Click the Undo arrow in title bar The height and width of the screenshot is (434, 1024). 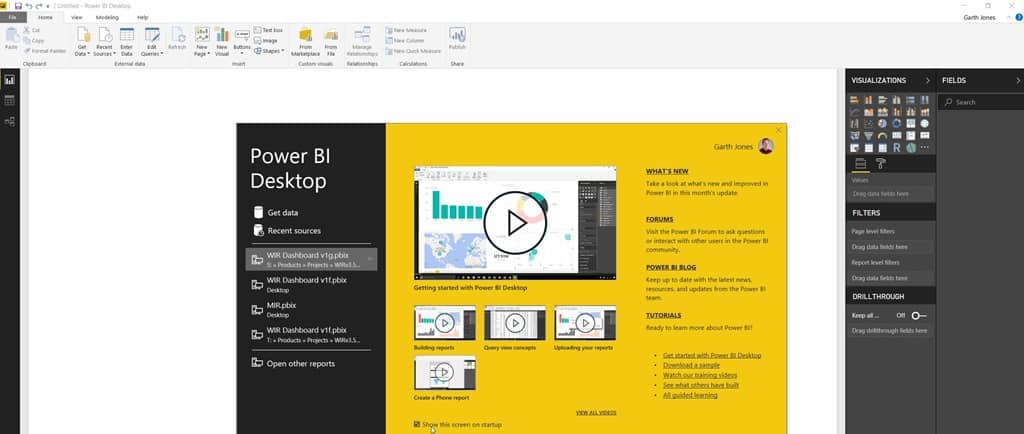point(29,6)
